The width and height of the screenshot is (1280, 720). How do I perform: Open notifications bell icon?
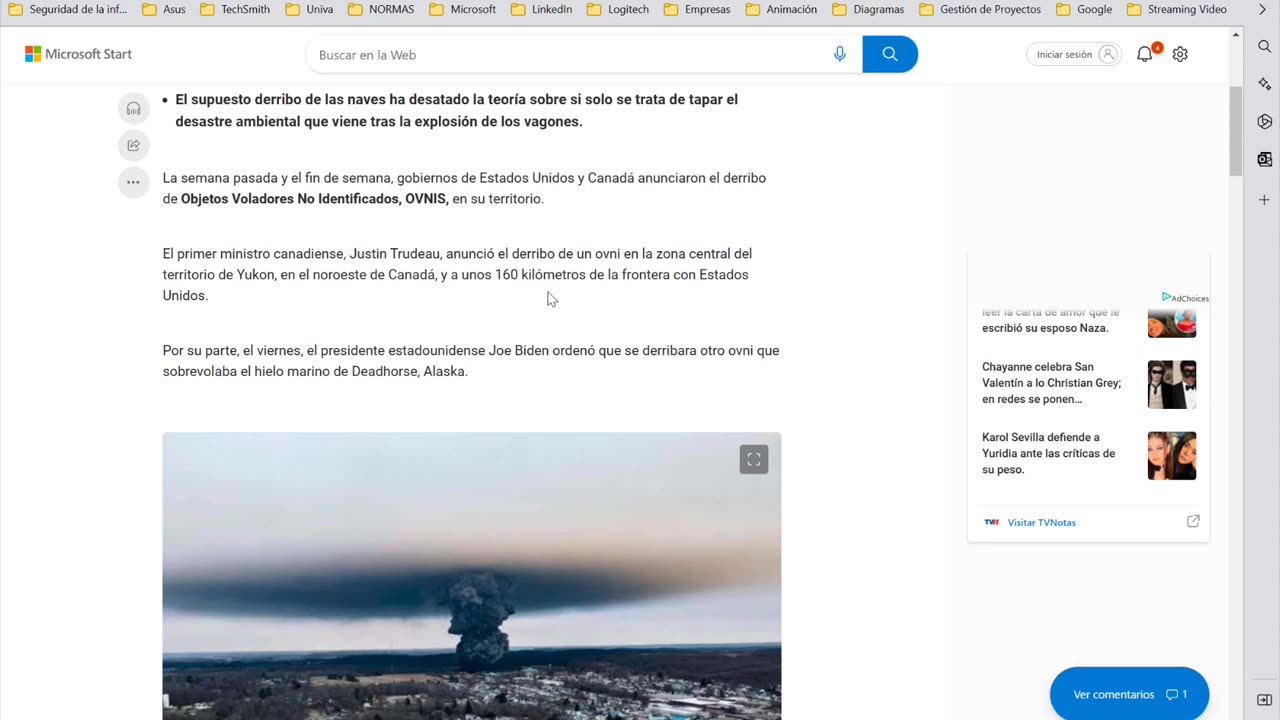(1145, 54)
